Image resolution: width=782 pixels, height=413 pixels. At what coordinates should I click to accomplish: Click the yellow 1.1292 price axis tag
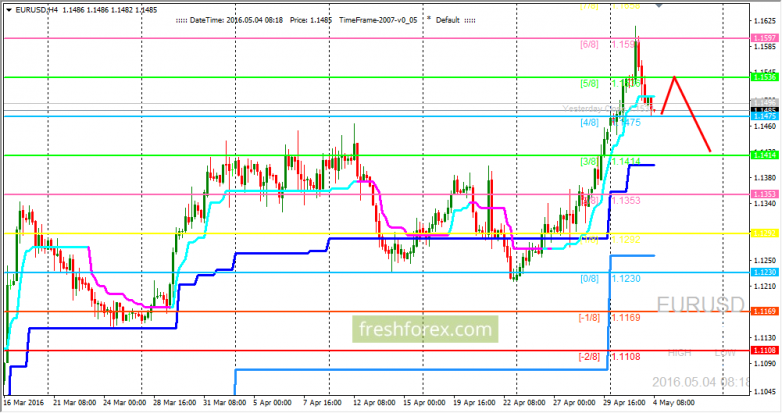coord(764,233)
